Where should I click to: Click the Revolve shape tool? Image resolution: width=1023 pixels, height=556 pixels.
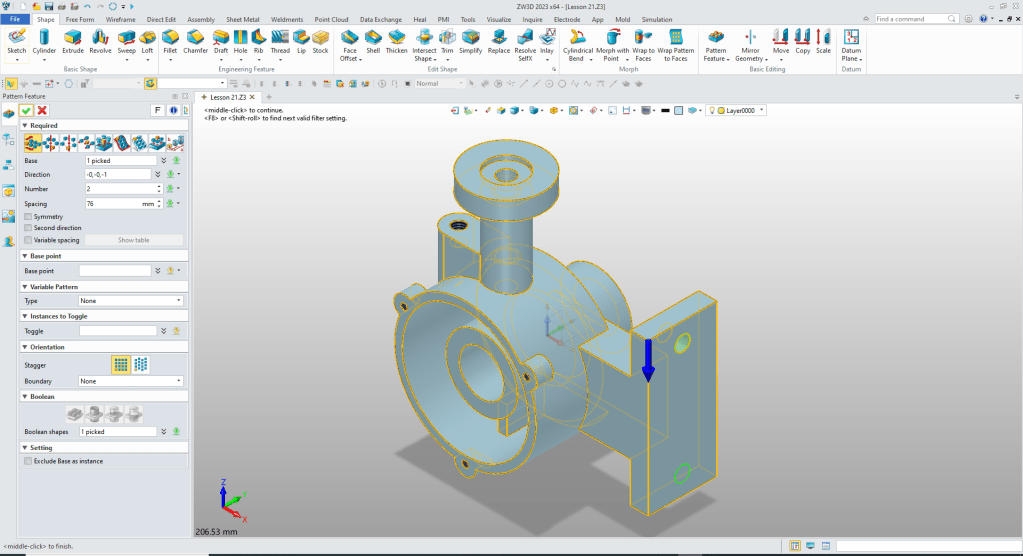(x=100, y=39)
